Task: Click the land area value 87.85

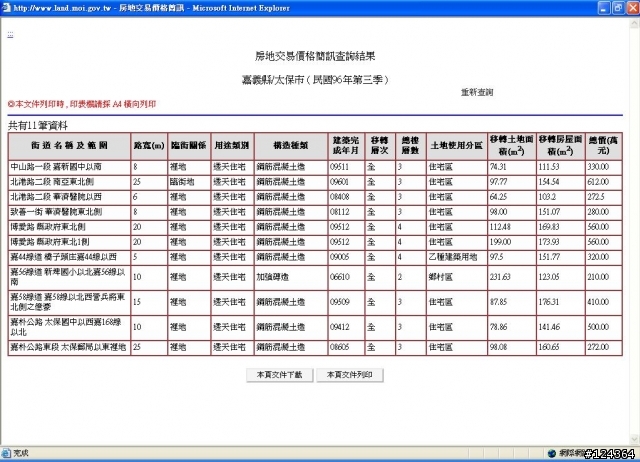Action: pyautogui.click(x=498, y=302)
